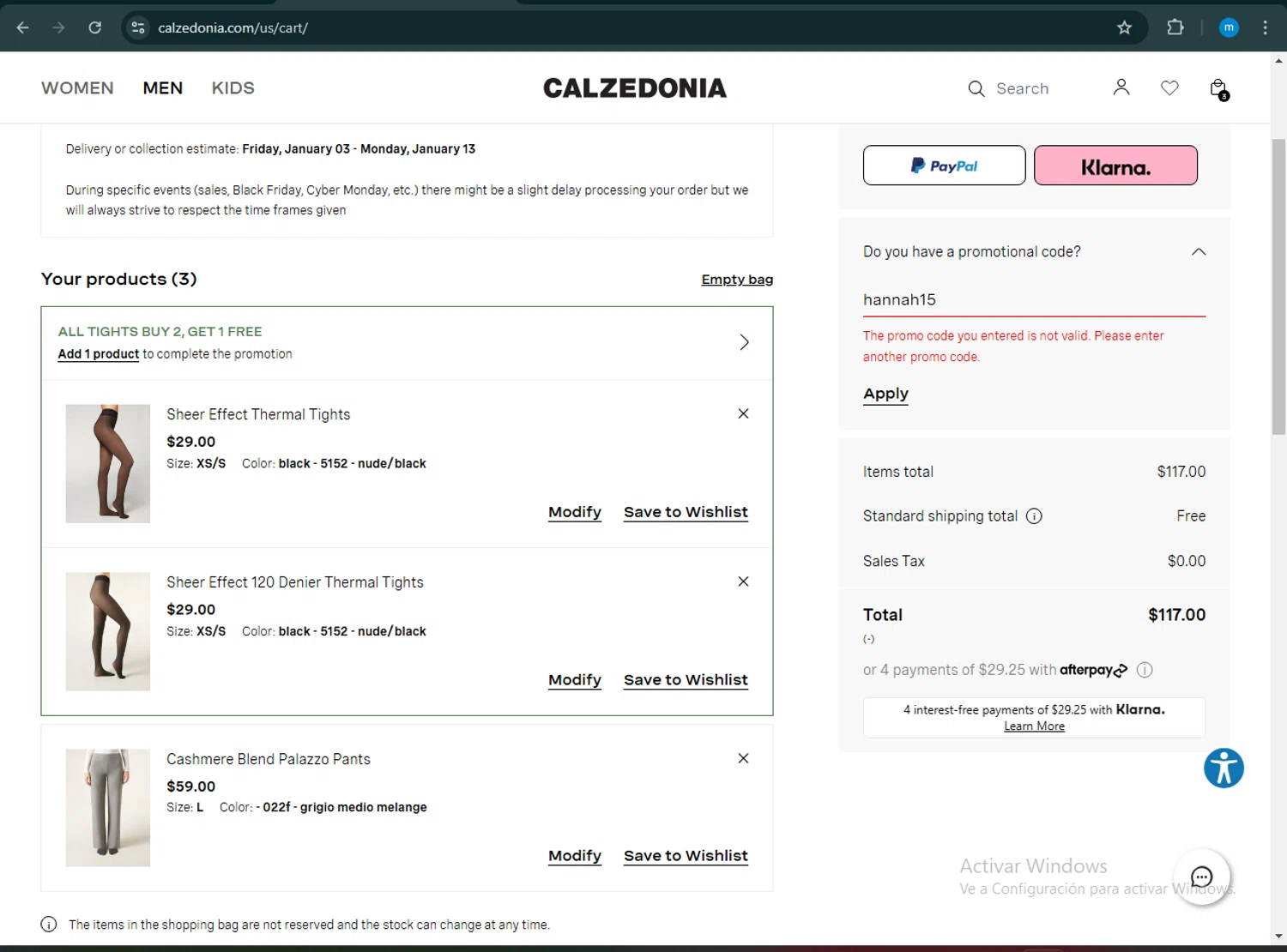The width and height of the screenshot is (1287, 952).
Task: Click the scrollbar down arrow
Action: click(x=1278, y=937)
